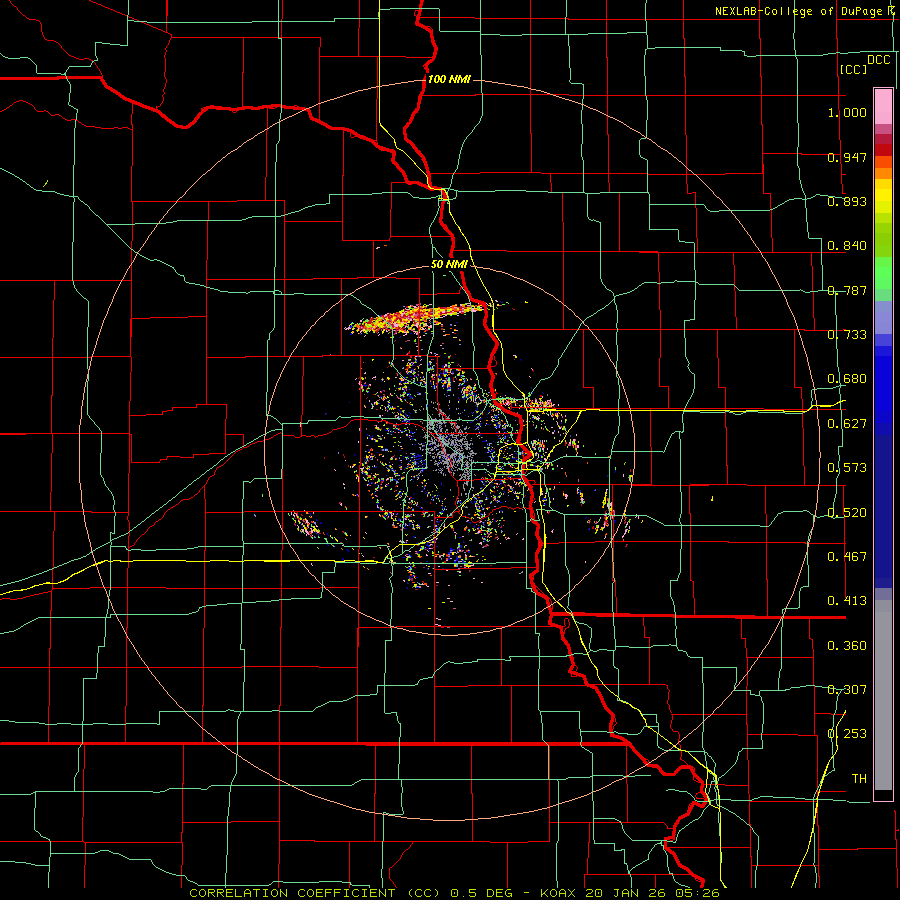900x900 pixels.
Task: Click the 0.520 scale value
Action: 847,513
